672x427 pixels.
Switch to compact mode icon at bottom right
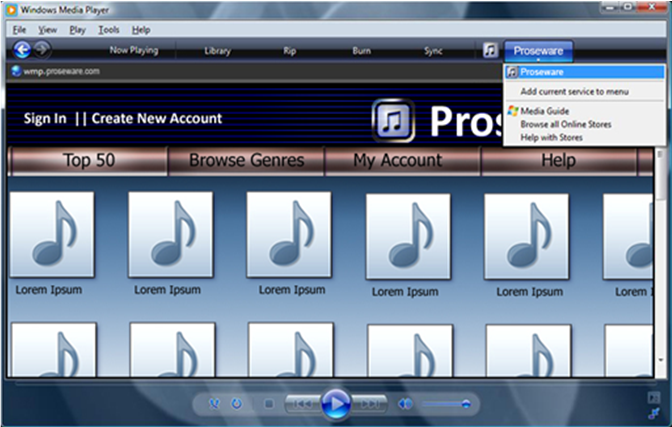(654, 413)
